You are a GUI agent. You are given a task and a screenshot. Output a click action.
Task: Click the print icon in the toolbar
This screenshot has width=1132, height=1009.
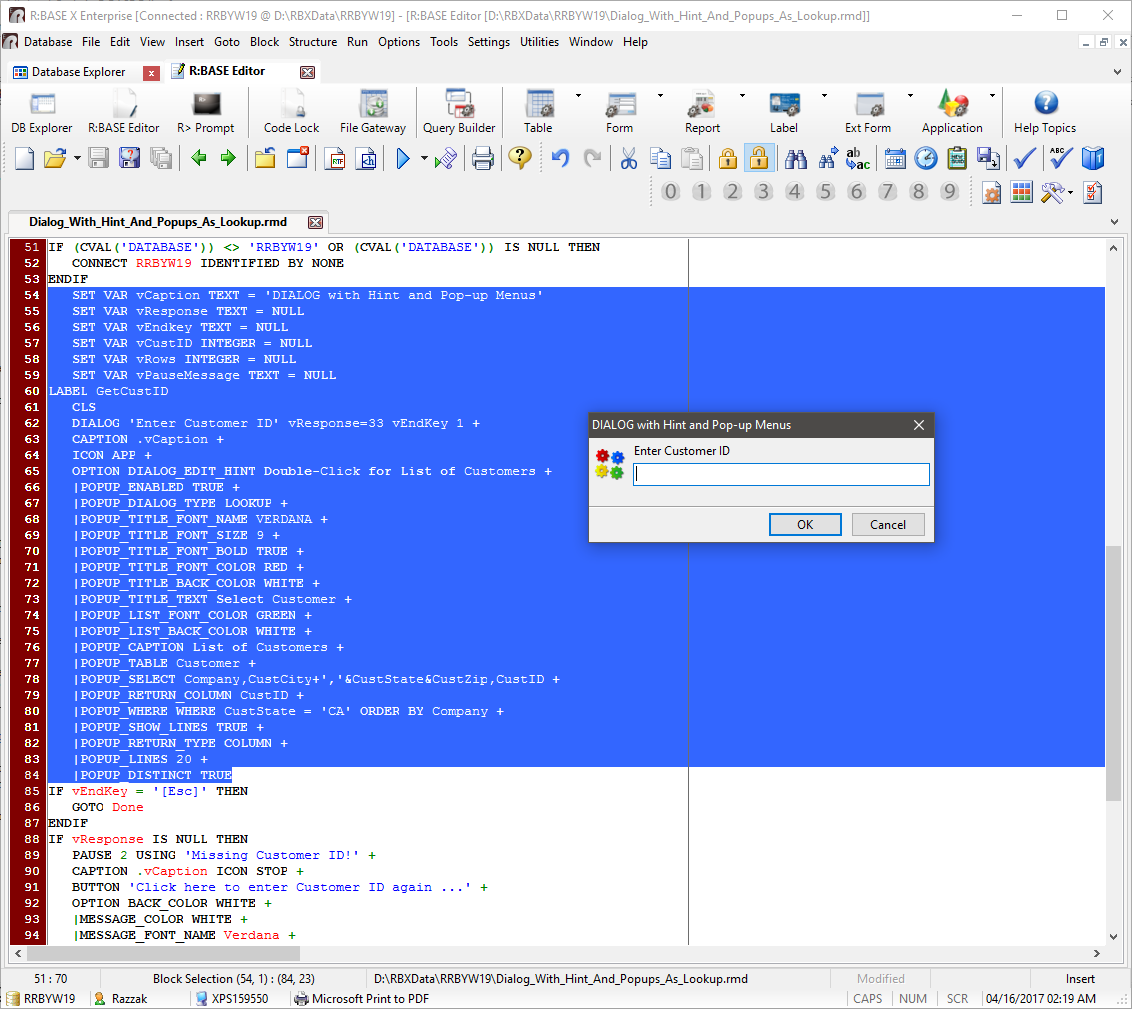[483, 158]
